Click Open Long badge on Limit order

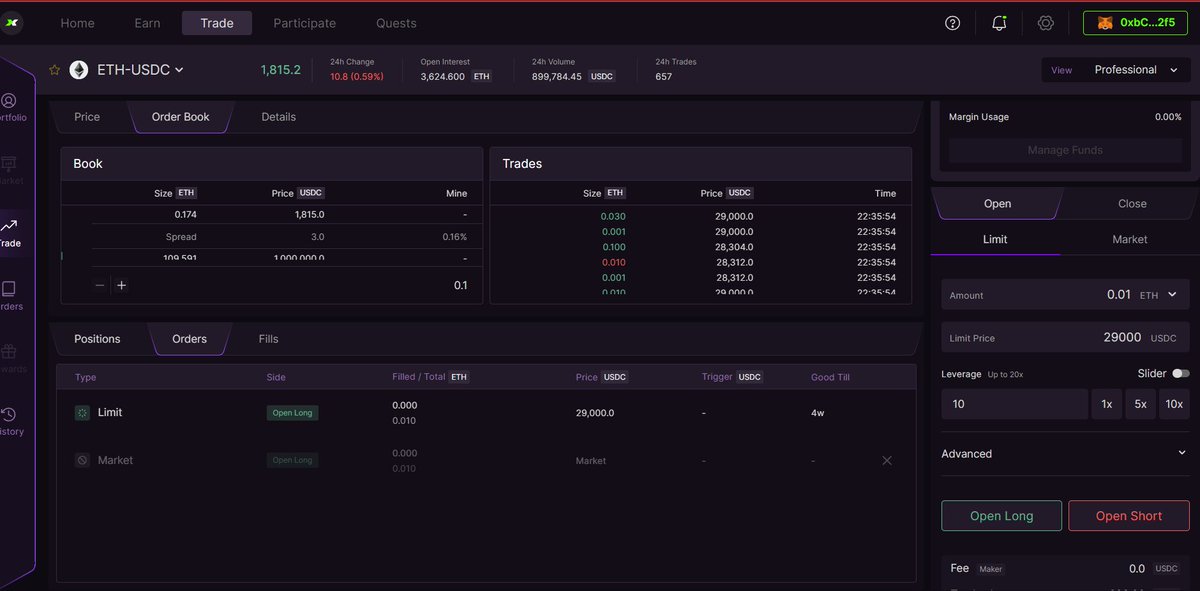(x=292, y=413)
